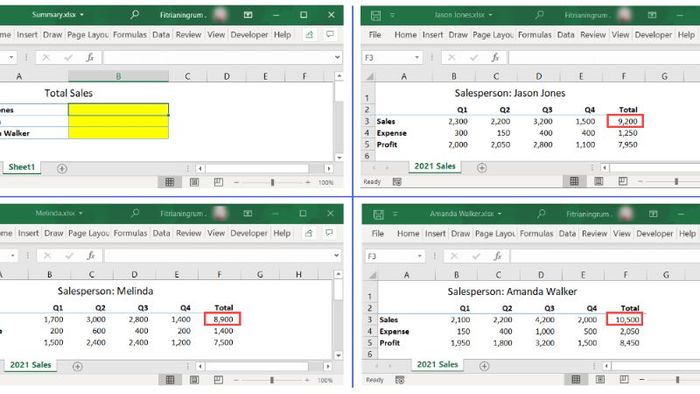
Task: Click Select All corner in Jason Jones sheet
Action: click(x=369, y=76)
